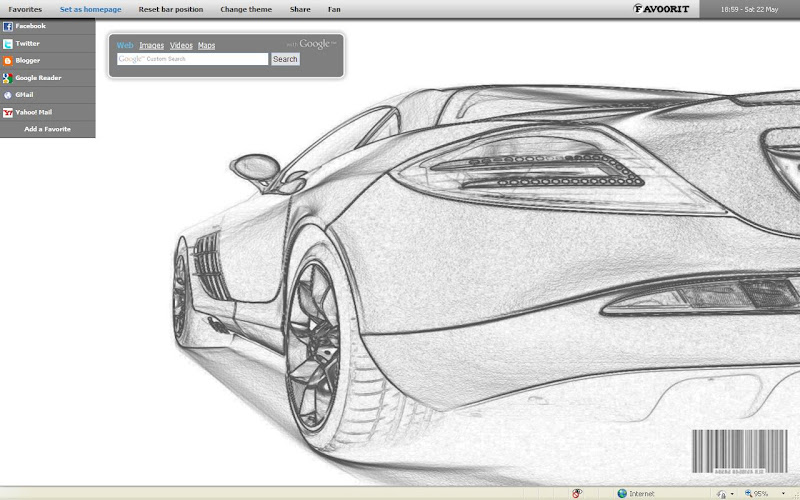The image size is (800, 500).
Task: Click the Set as homepage link
Action: pos(90,9)
